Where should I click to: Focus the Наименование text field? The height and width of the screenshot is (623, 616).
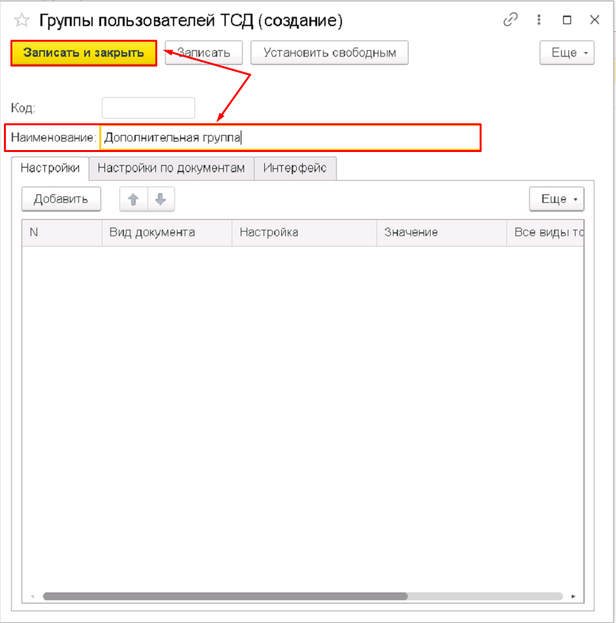pos(290,138)
